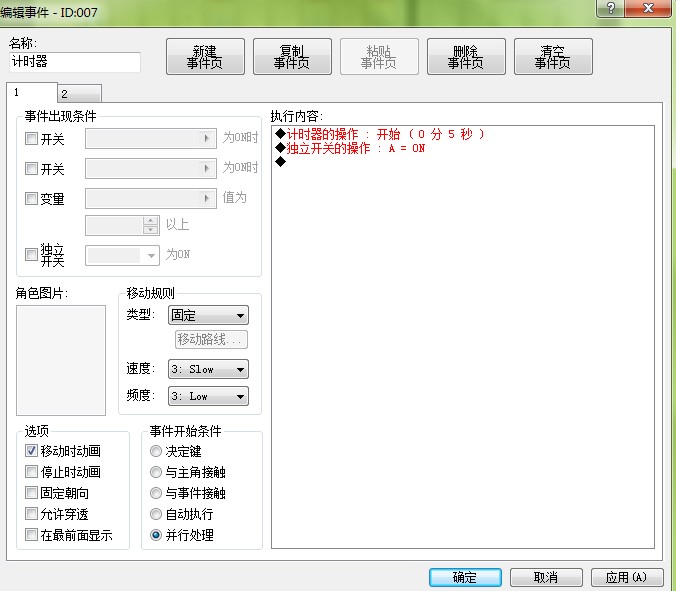This screenshot has height=591, width=676.
Task: Click the 清空事件页 button
Action: click(x=553, y=57)
